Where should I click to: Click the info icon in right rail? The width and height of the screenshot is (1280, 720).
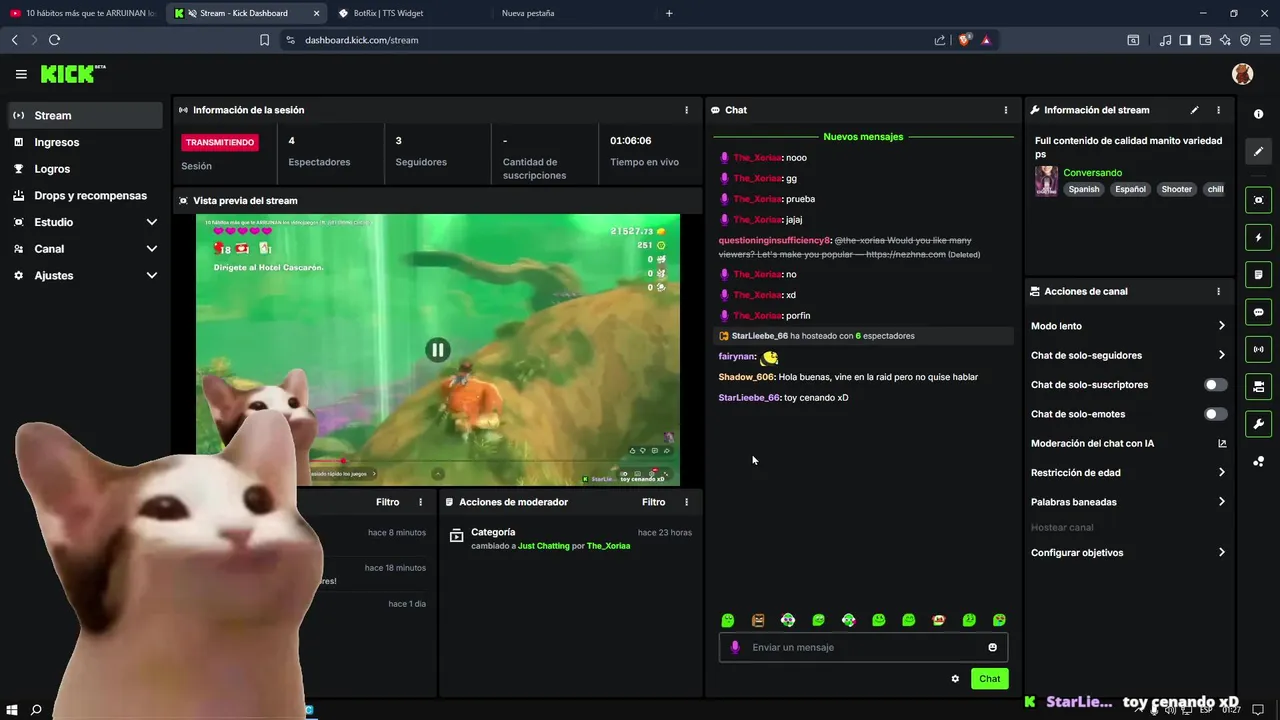1258,114
